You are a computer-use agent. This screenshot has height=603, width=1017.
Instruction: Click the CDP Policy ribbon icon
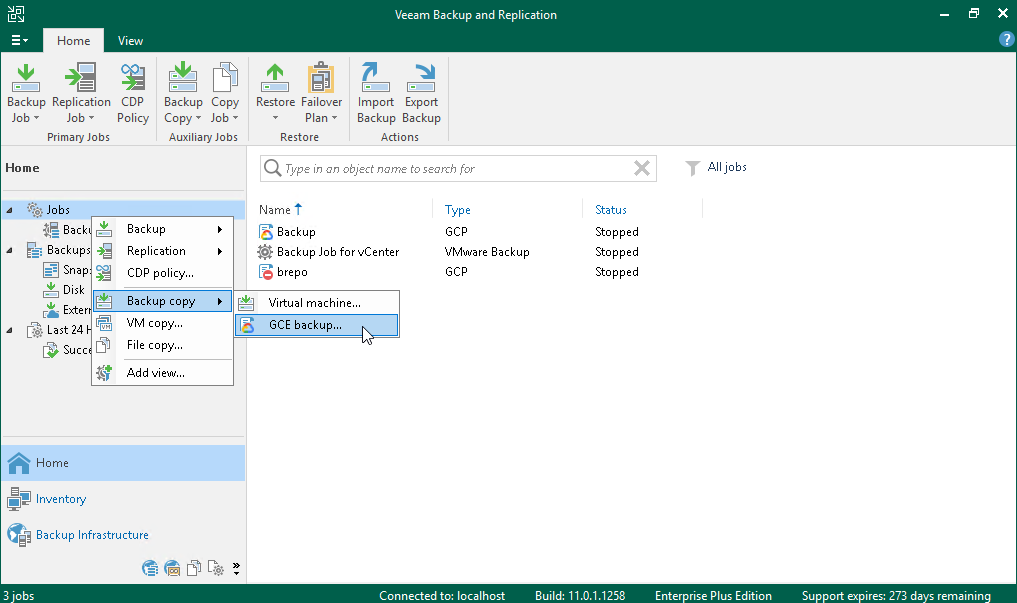click(133, 93)
